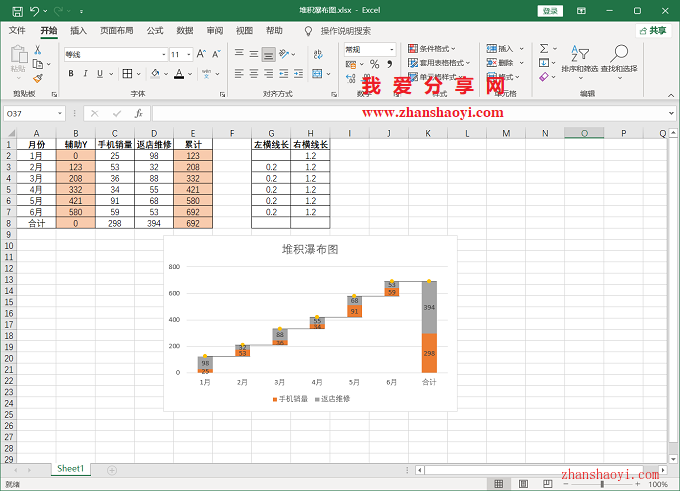Click the Share button

pyautogui.click(x=654, y=31)
